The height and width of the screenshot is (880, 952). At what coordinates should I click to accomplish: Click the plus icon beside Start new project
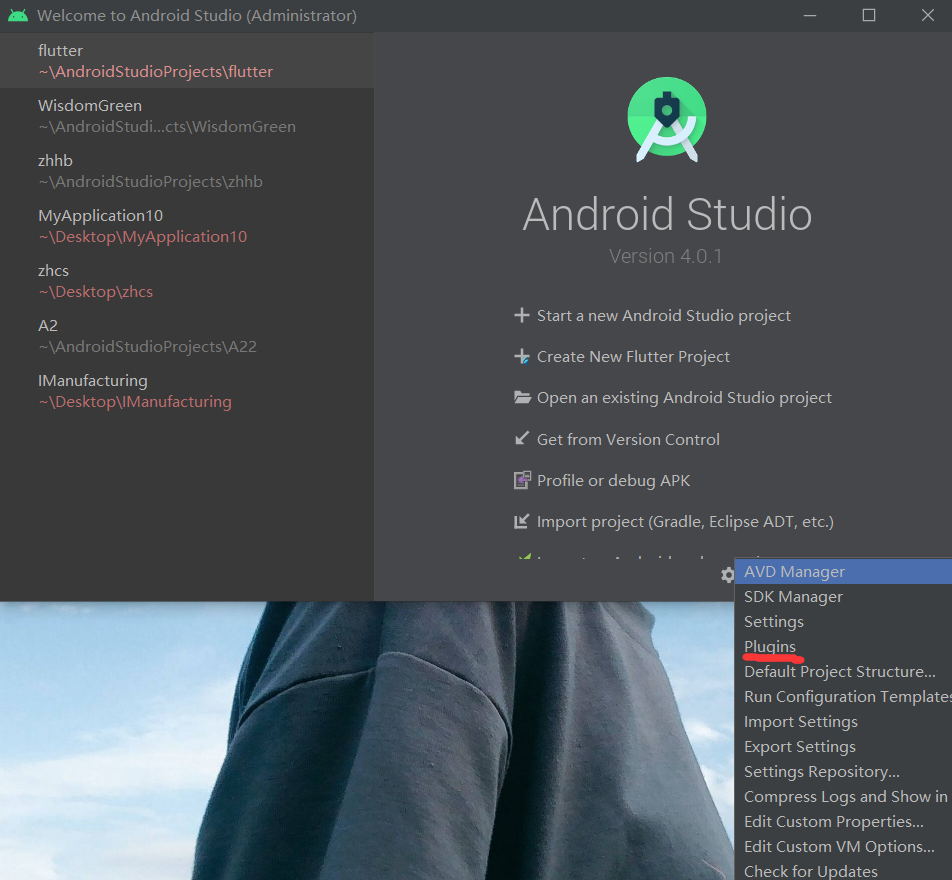[522, 315]
